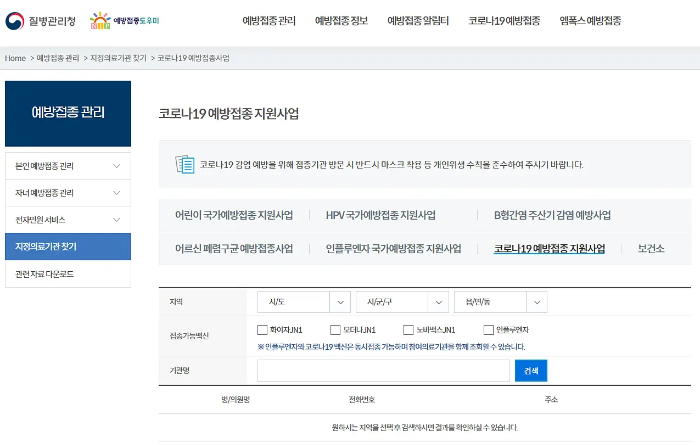
Task: Switch to 어린이 국가예방접종 지원사업 tab
Action: pos(234,215)
